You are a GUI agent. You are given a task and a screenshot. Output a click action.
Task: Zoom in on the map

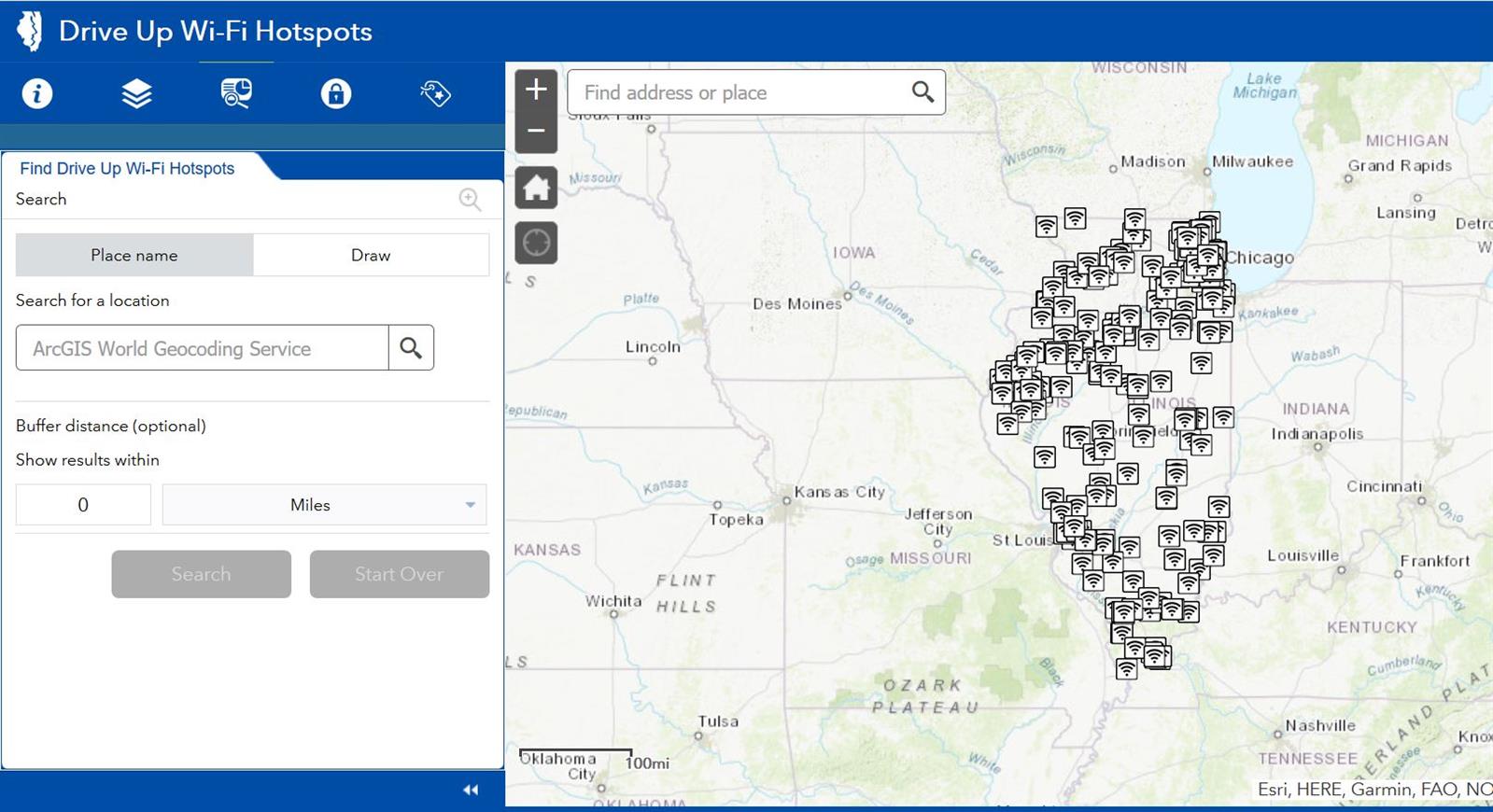tap(536, 90)
